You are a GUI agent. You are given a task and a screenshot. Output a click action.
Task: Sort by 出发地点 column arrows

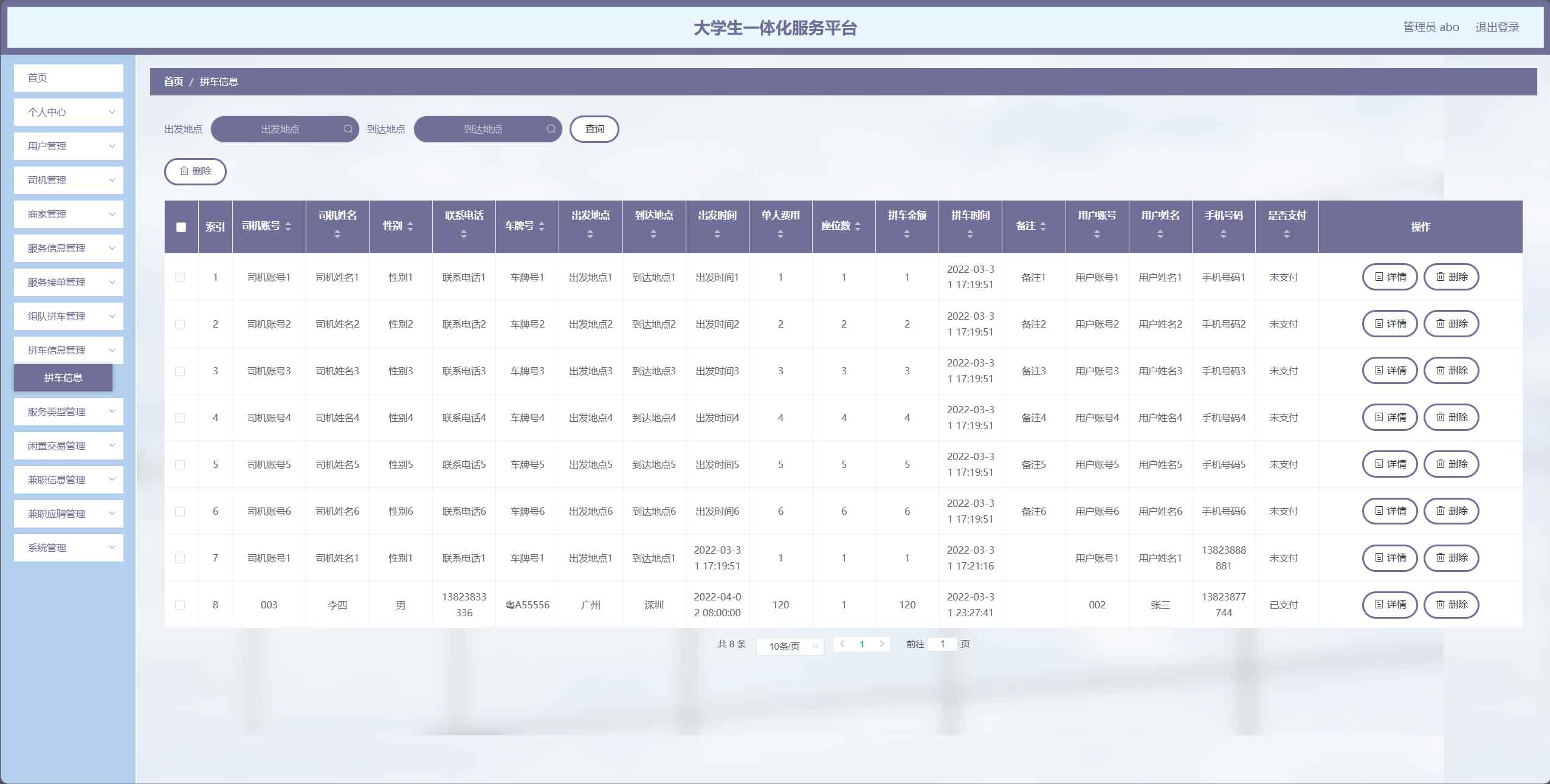(590, 234)
